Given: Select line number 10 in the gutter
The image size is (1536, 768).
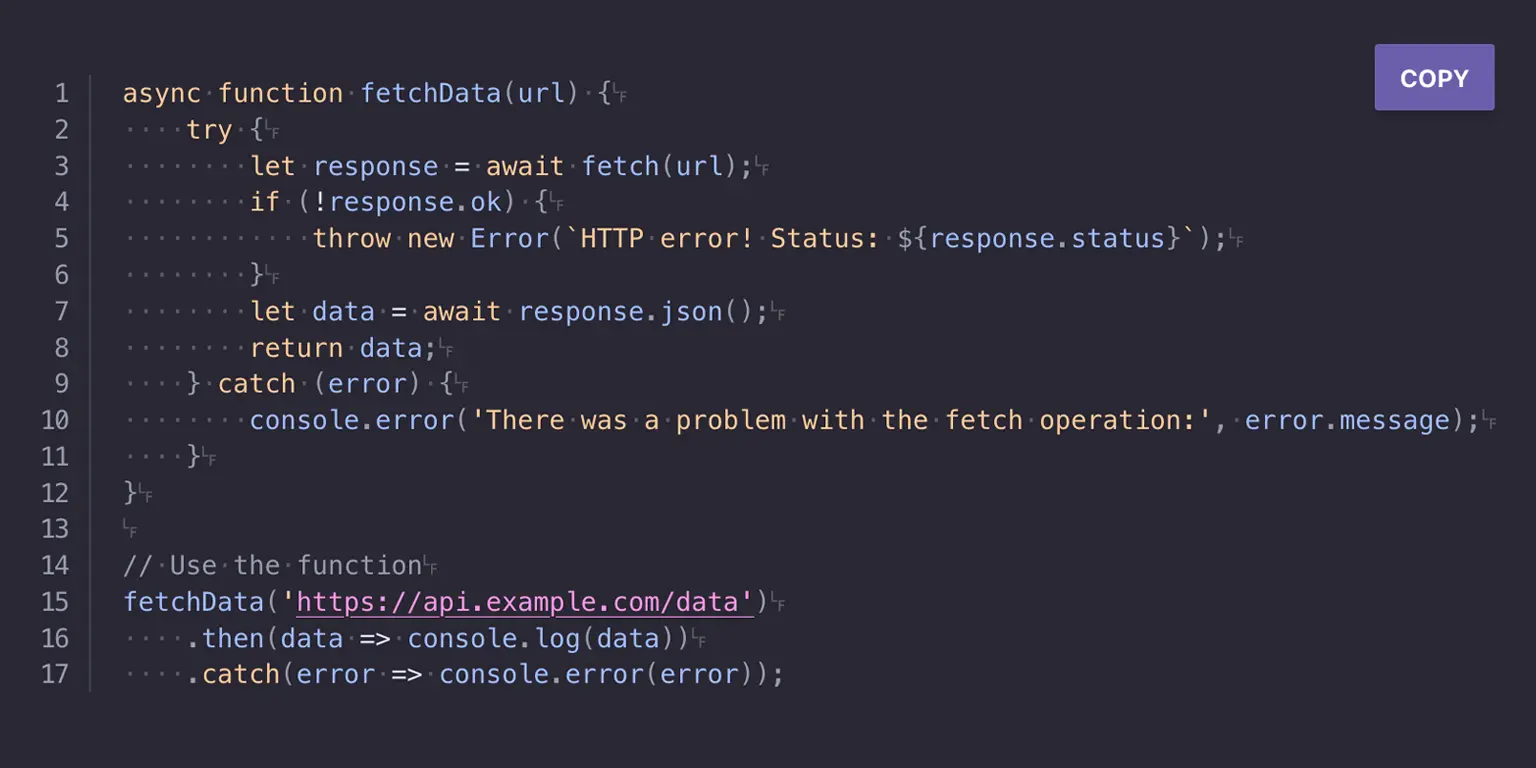Looking at the screenshot, I should tap(56, 420).
